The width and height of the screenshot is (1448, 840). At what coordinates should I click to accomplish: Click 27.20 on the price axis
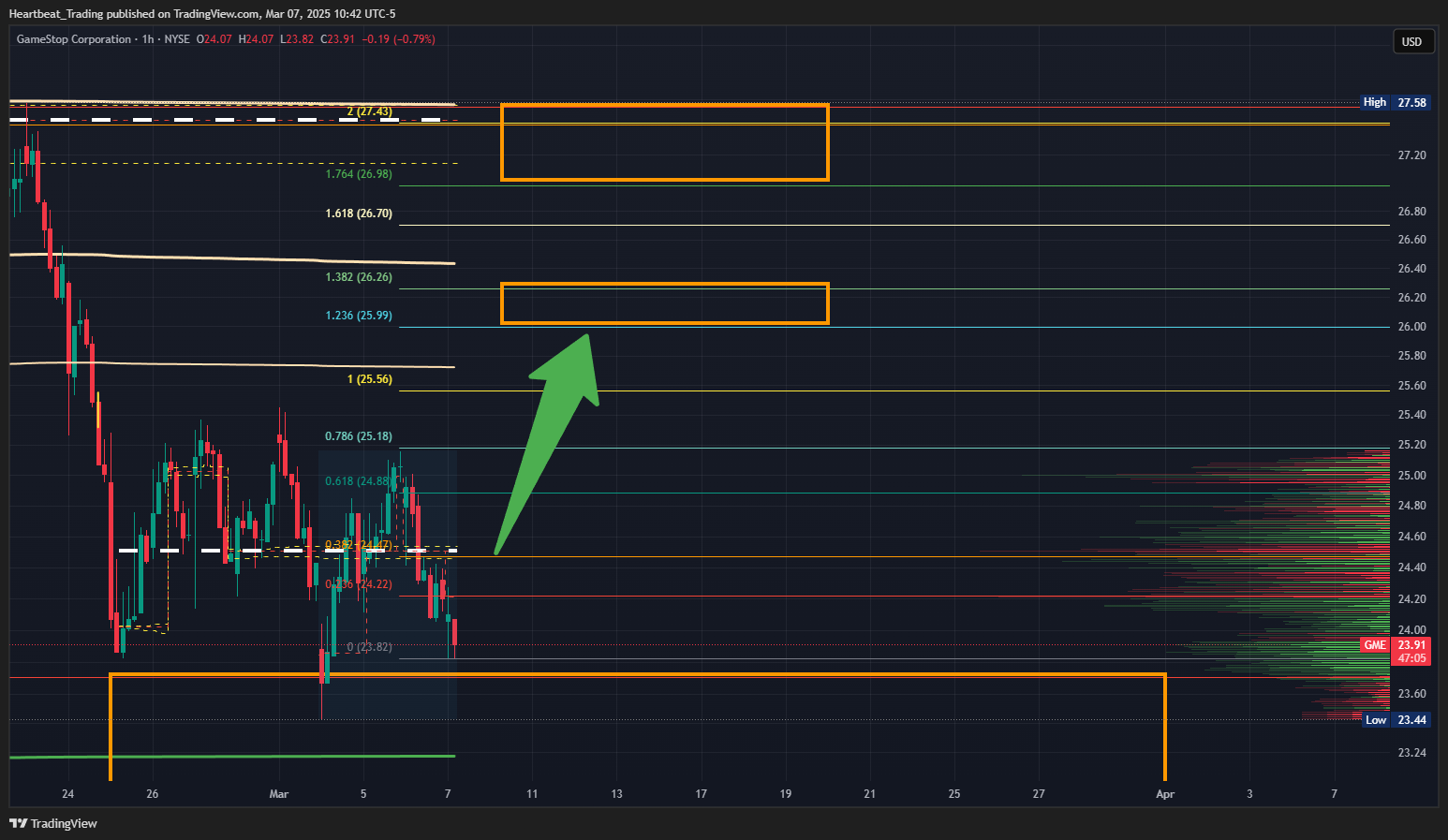tap(1411, 155)
